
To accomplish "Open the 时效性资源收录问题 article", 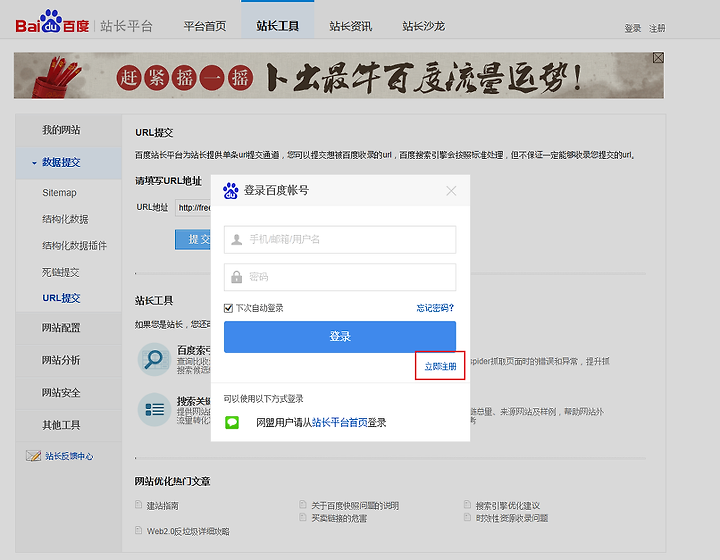I will (512, 518).
